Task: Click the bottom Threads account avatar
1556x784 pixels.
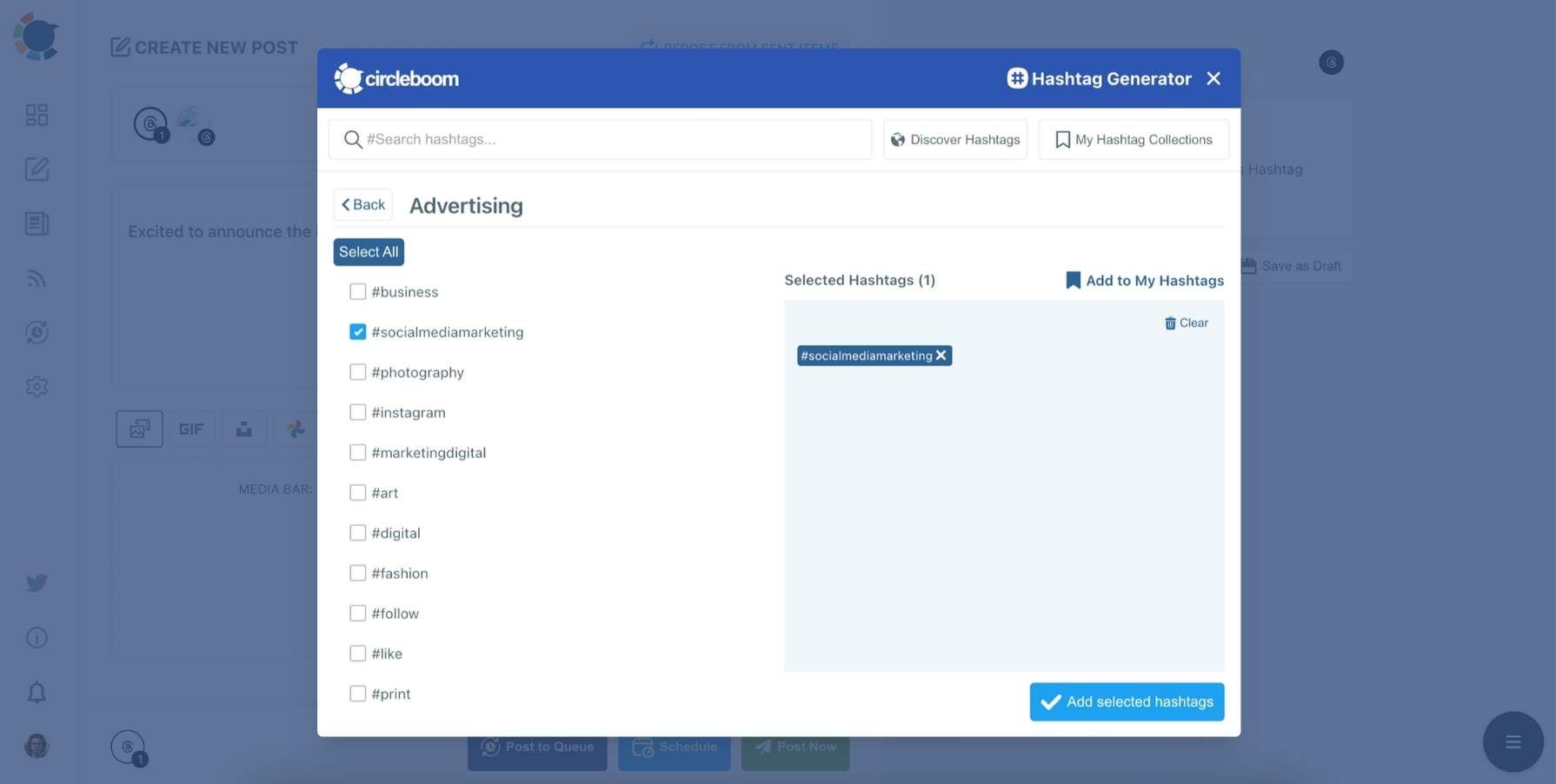Action: pyautogui.click(x=129, y=747)
